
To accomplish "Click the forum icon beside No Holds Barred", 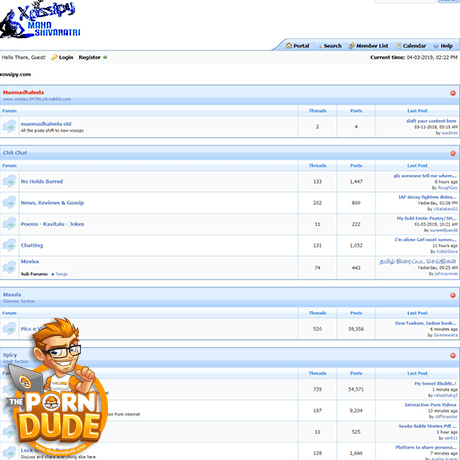I will tap(9, 181).
